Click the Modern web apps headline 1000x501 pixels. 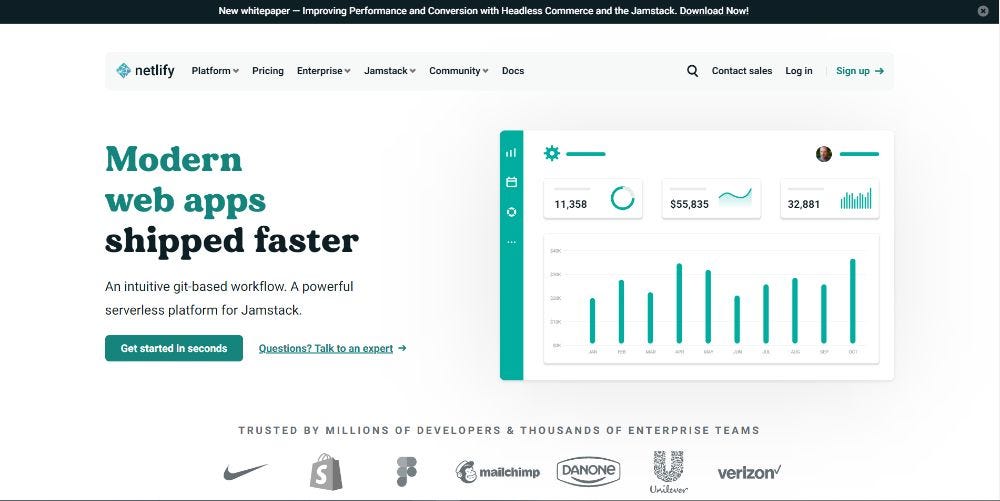click(x=185, y=180)
